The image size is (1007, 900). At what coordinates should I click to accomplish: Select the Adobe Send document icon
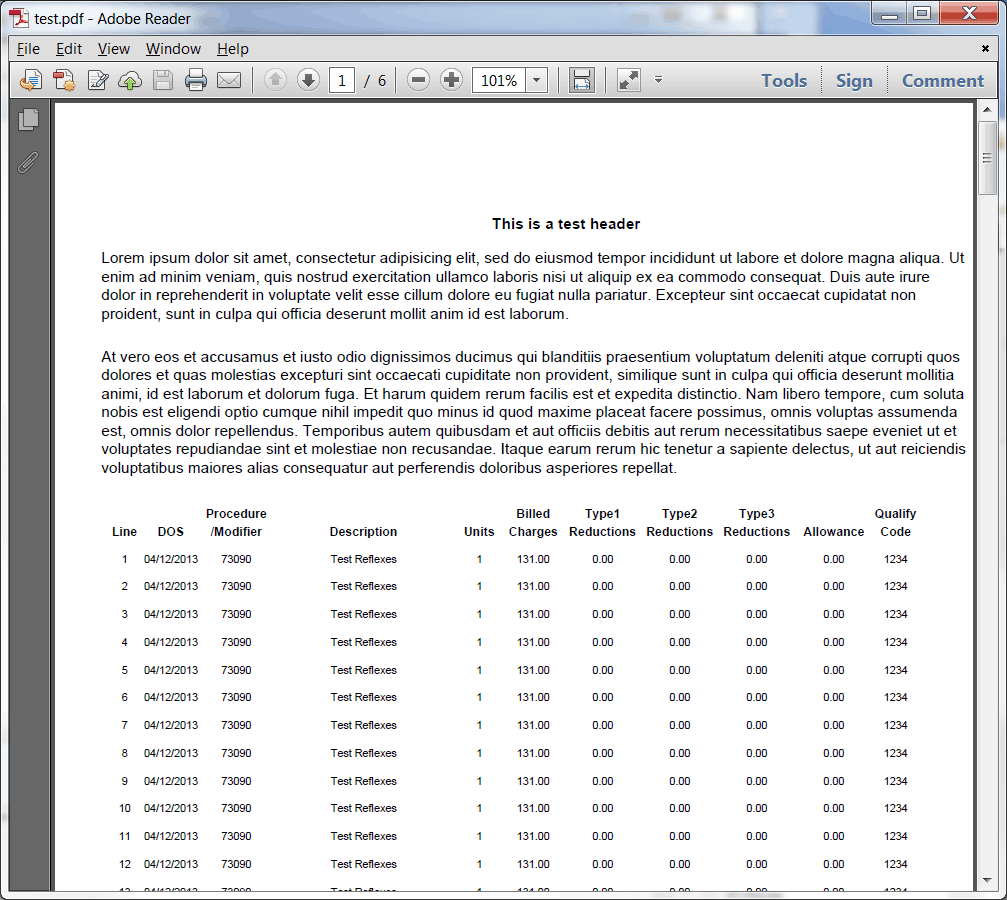click(63, 80)
